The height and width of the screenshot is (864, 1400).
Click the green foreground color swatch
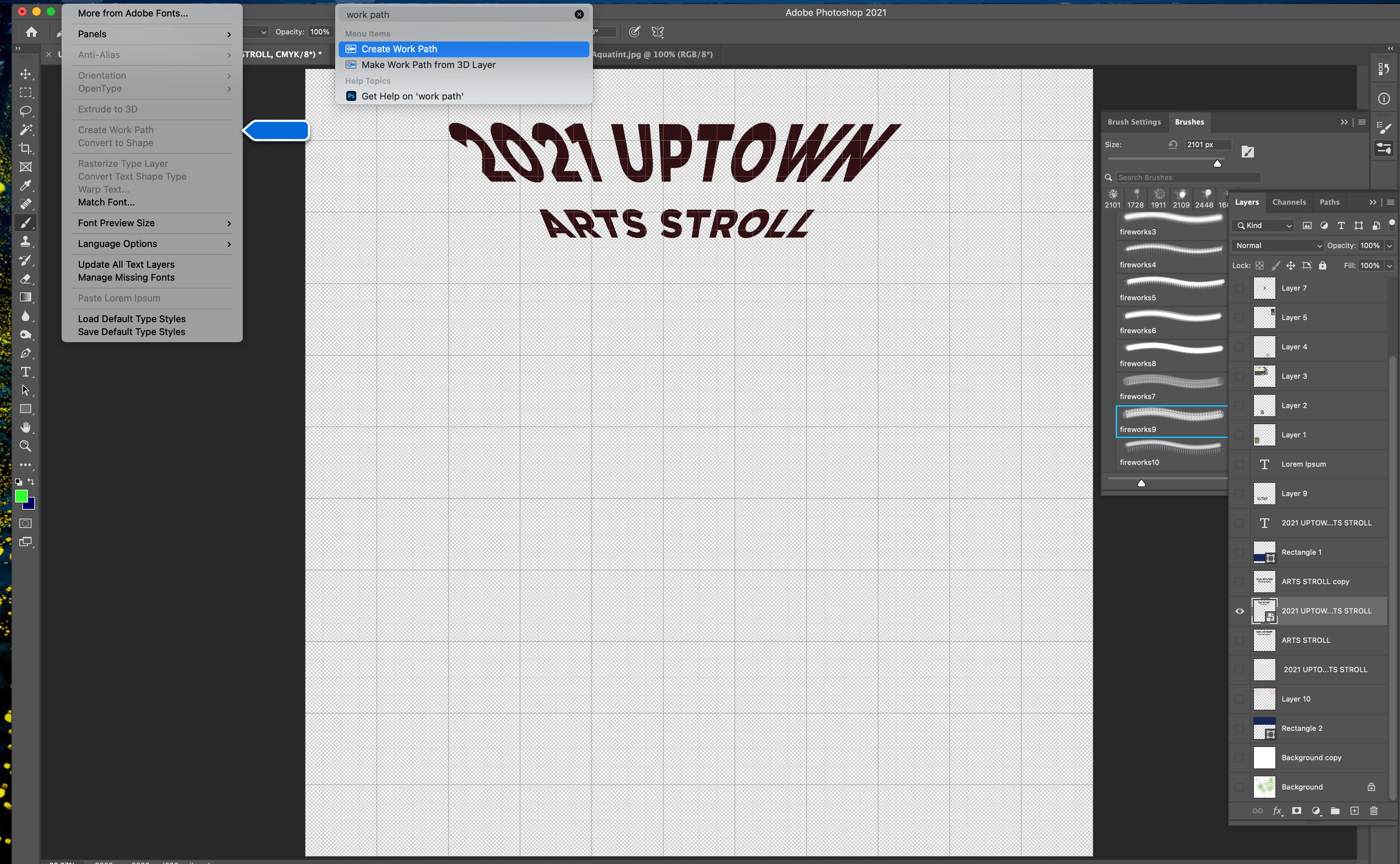(x=21, y=495)
